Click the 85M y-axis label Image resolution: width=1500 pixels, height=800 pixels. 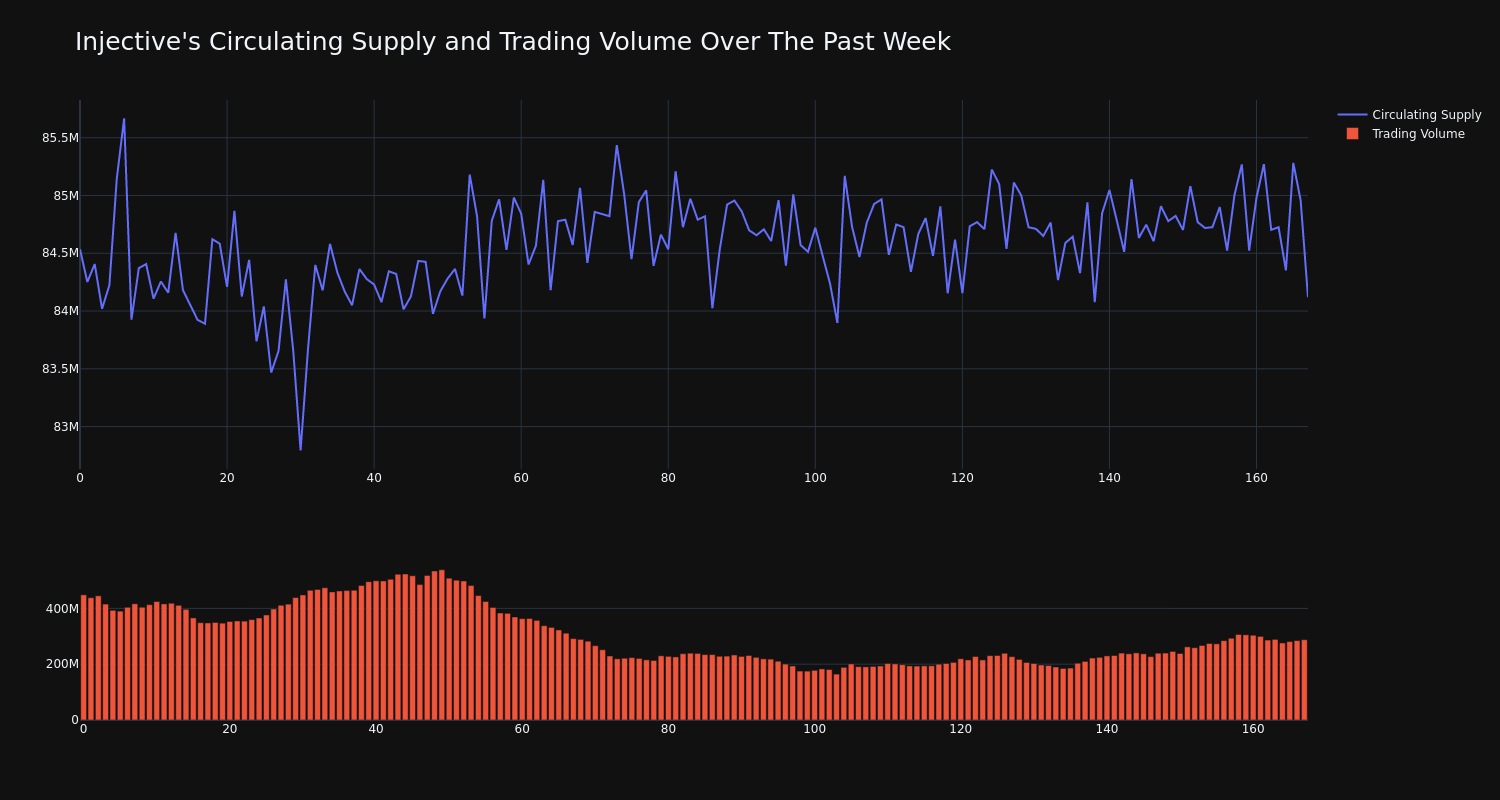point(66,196)
